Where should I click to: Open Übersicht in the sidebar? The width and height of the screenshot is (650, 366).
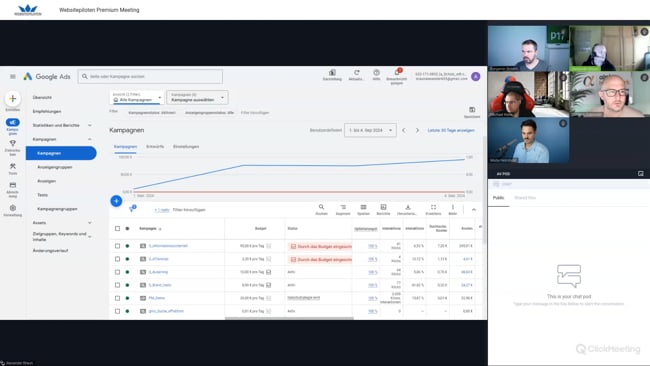(x=42, y=97)
